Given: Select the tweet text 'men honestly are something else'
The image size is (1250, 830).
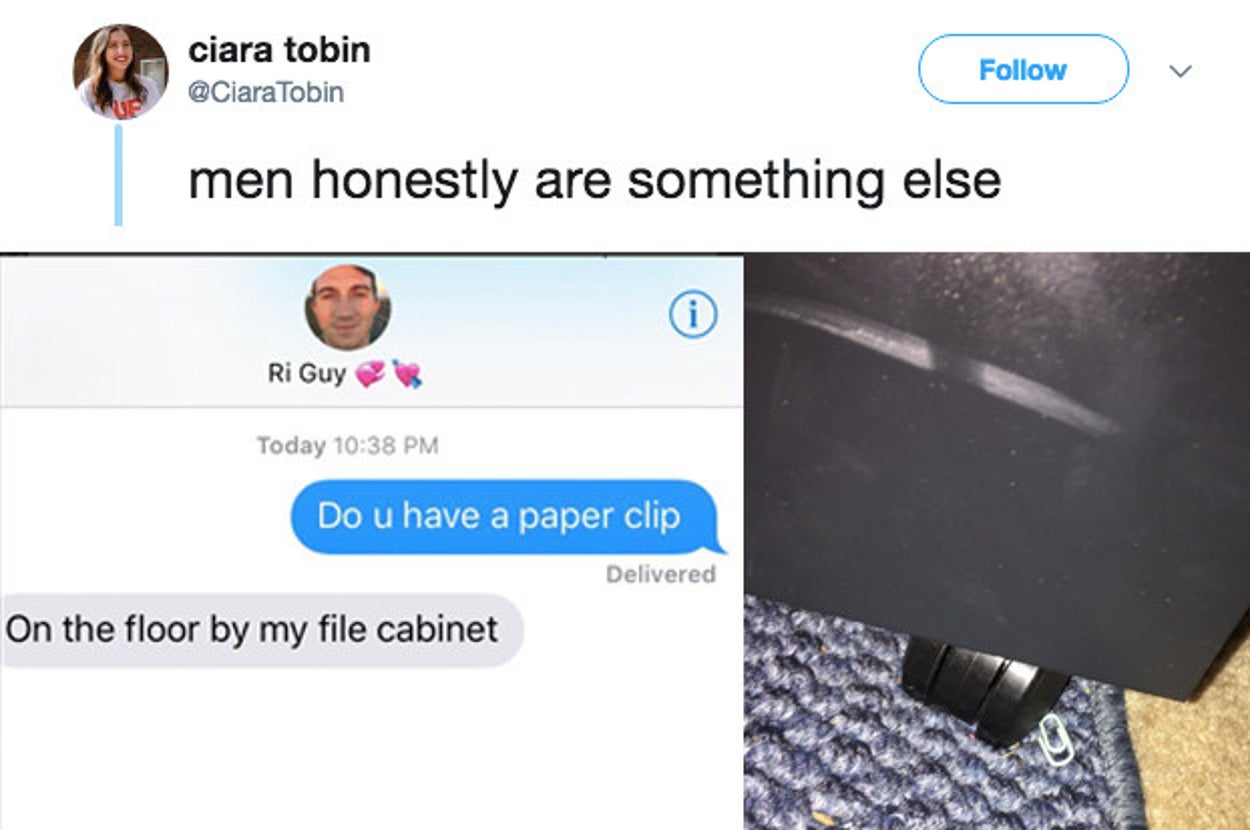Looking at the screenshot, I should click(595, 179).
